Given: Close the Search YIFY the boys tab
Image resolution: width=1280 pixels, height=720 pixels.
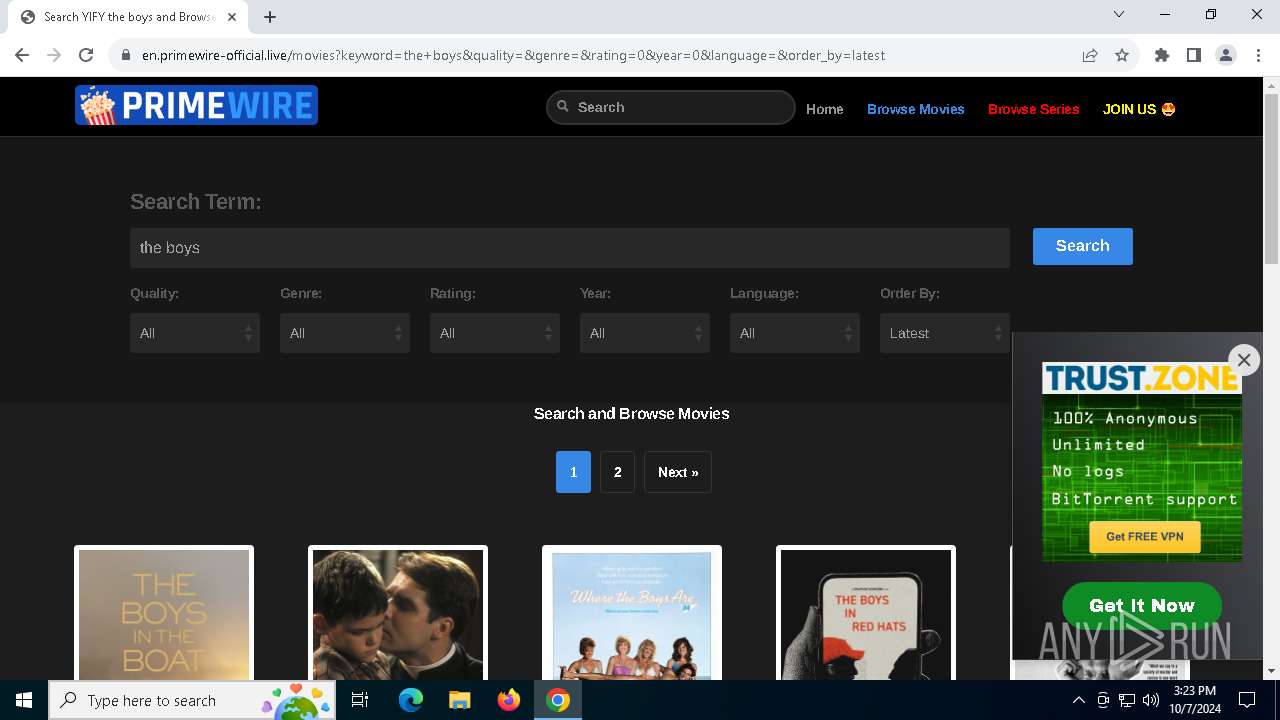Looking at the screenshot, I should [232, 17].
